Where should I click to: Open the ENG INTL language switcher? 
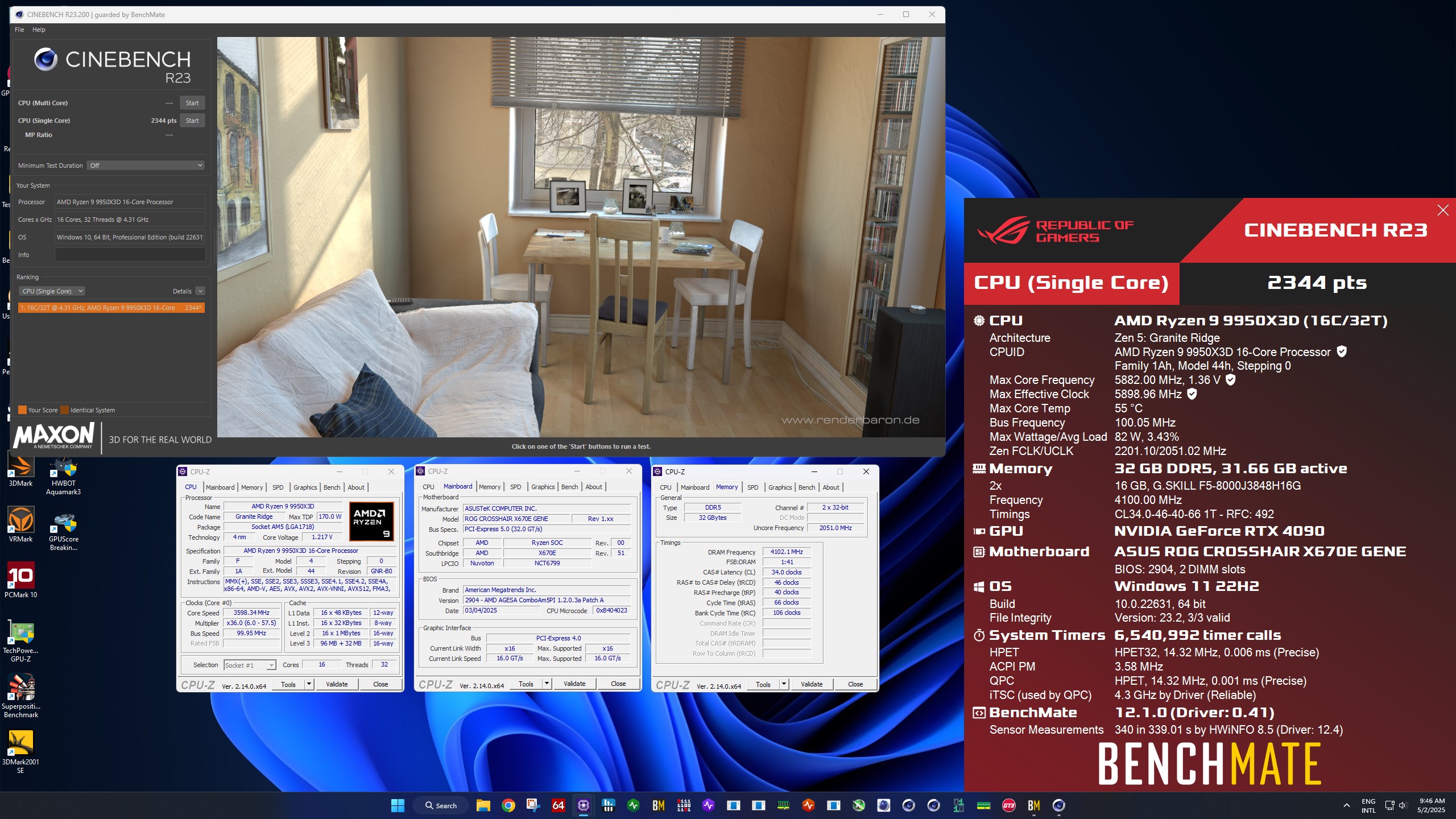(1368, 805)
